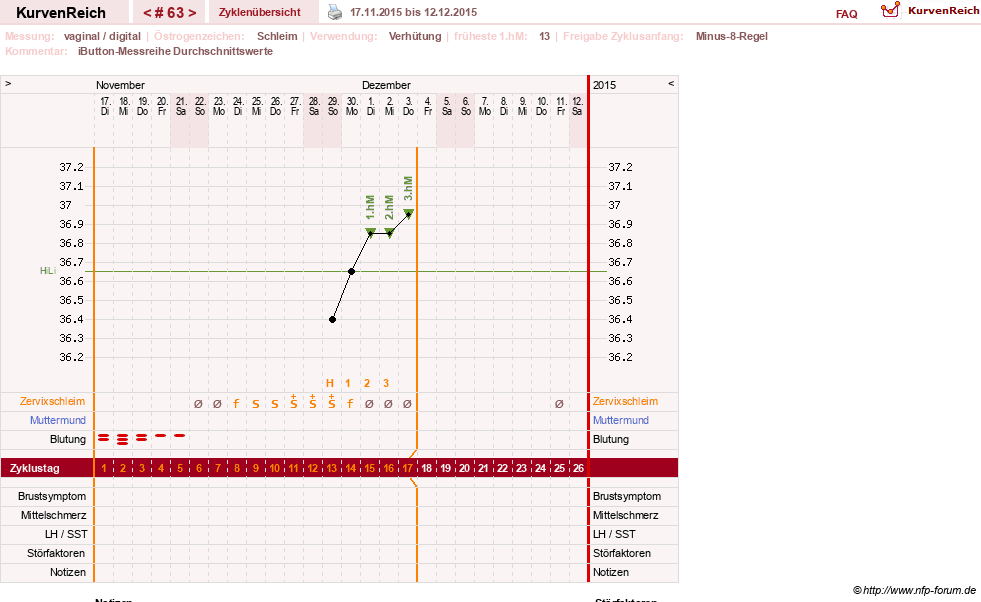Click the 2015 year header
The image size is (981, 602).
pyautogui.click(x=604, y=85)
